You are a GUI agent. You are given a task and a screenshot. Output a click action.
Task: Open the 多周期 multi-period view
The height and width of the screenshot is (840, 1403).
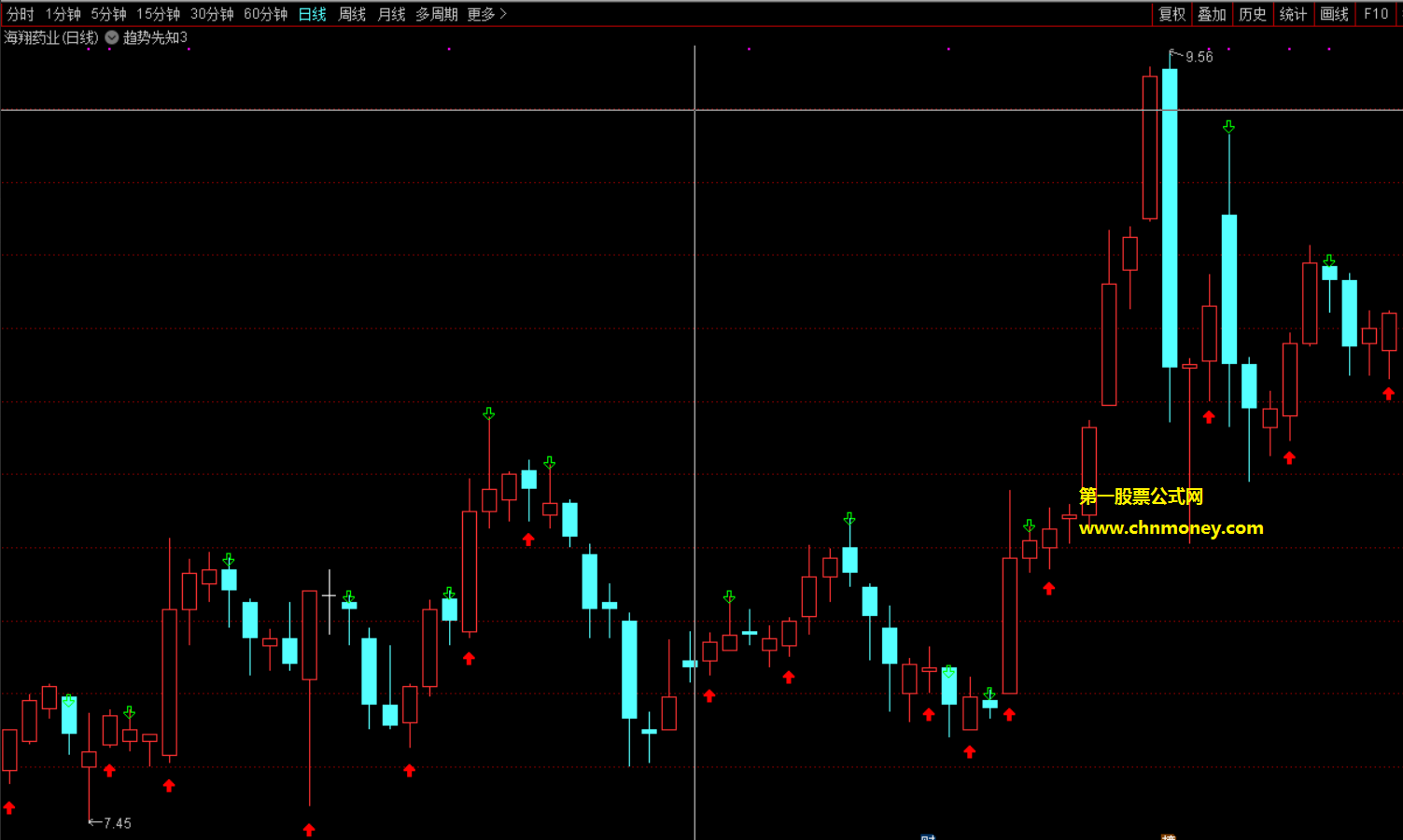click(437, 14)
